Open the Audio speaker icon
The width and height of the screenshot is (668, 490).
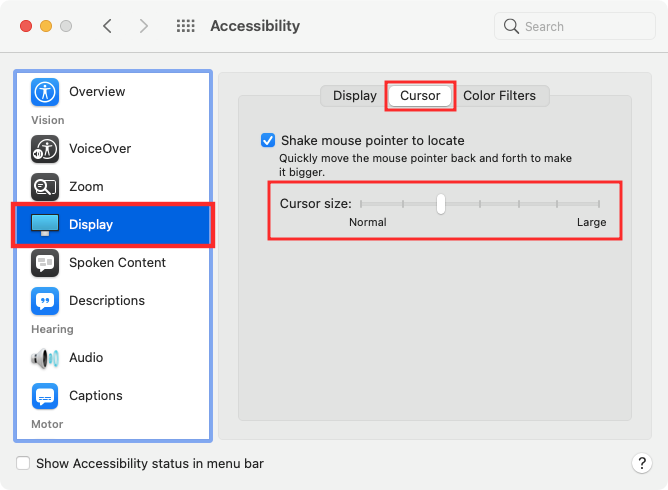(45, 358)
